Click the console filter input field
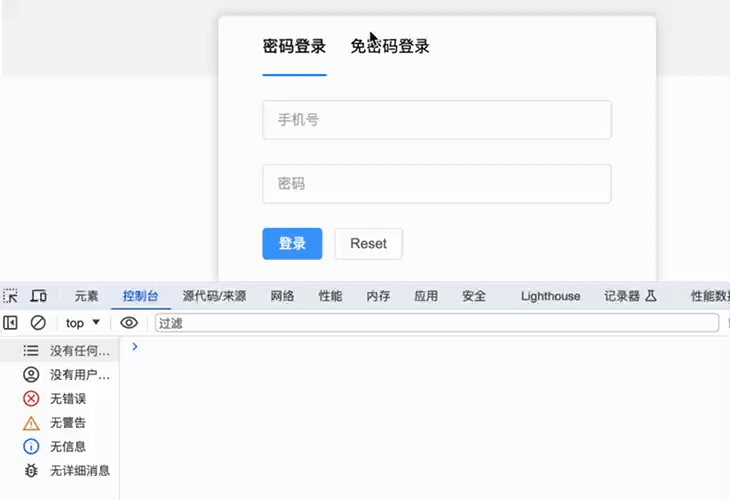The width and height of the screenshot is (730, 500). [x=436, y=323]
